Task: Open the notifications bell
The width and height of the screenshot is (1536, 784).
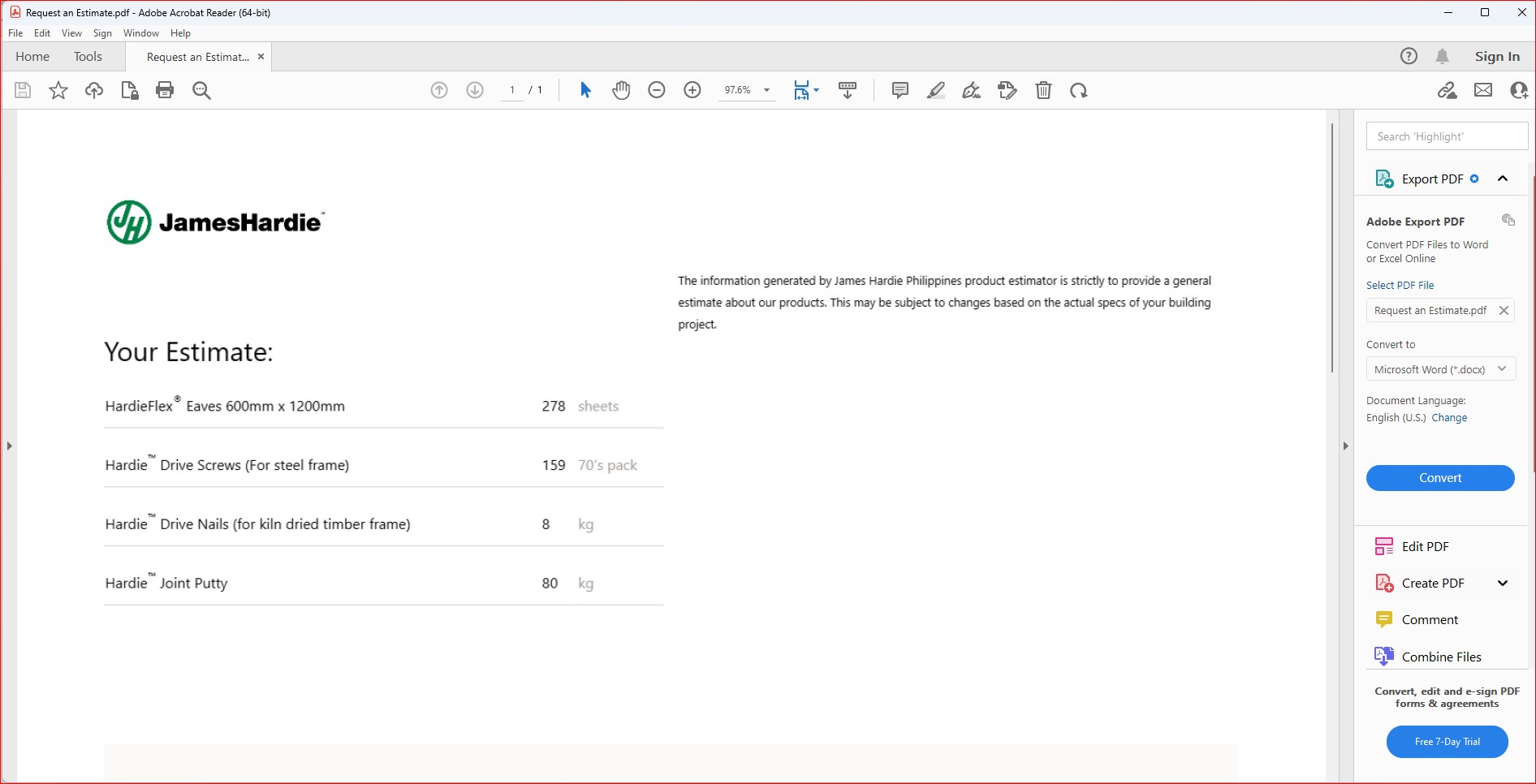Action: [x=1442, y=56]
